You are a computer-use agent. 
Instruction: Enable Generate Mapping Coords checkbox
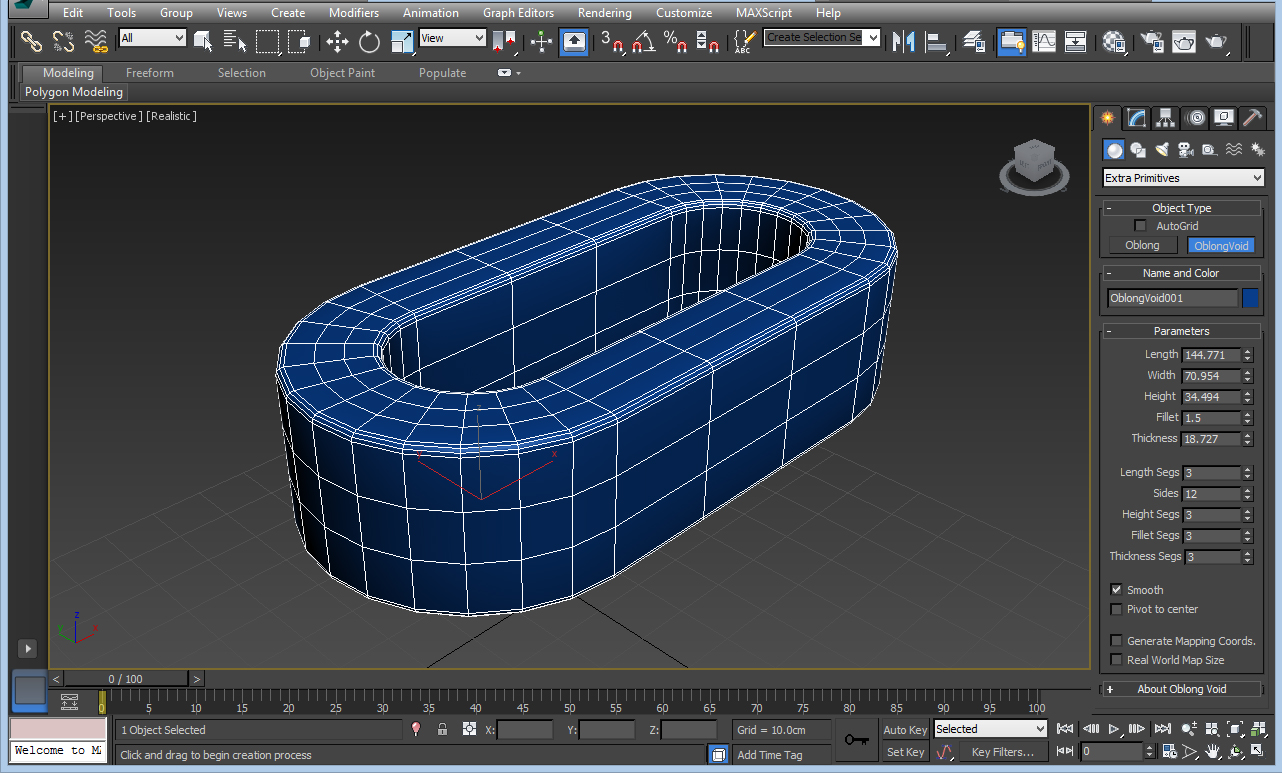(x=1116, y=641)
